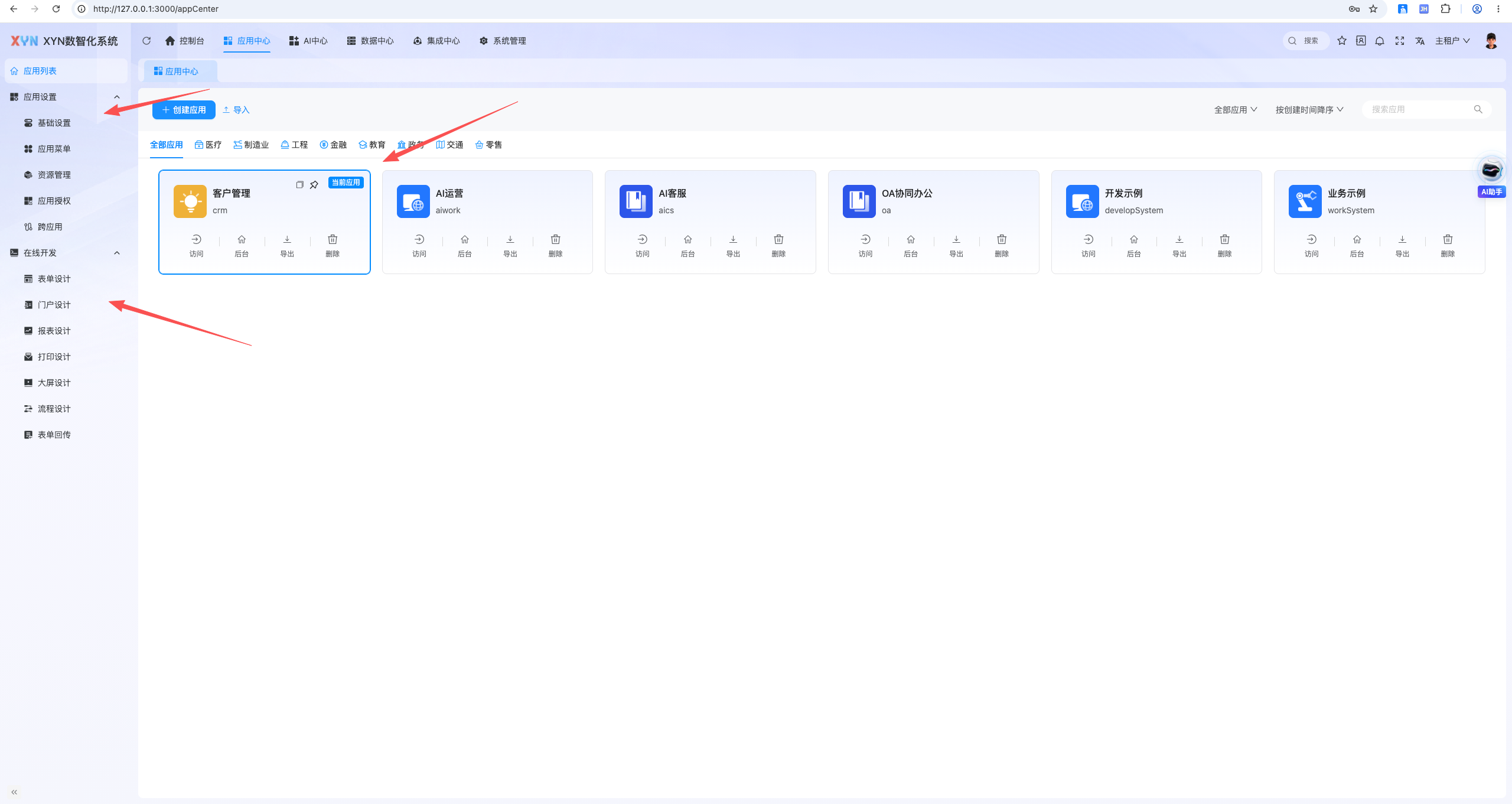Open the 按创建时间降序 sort dropdown
The image size is (1512, 804).
[x=1309, y=110]
